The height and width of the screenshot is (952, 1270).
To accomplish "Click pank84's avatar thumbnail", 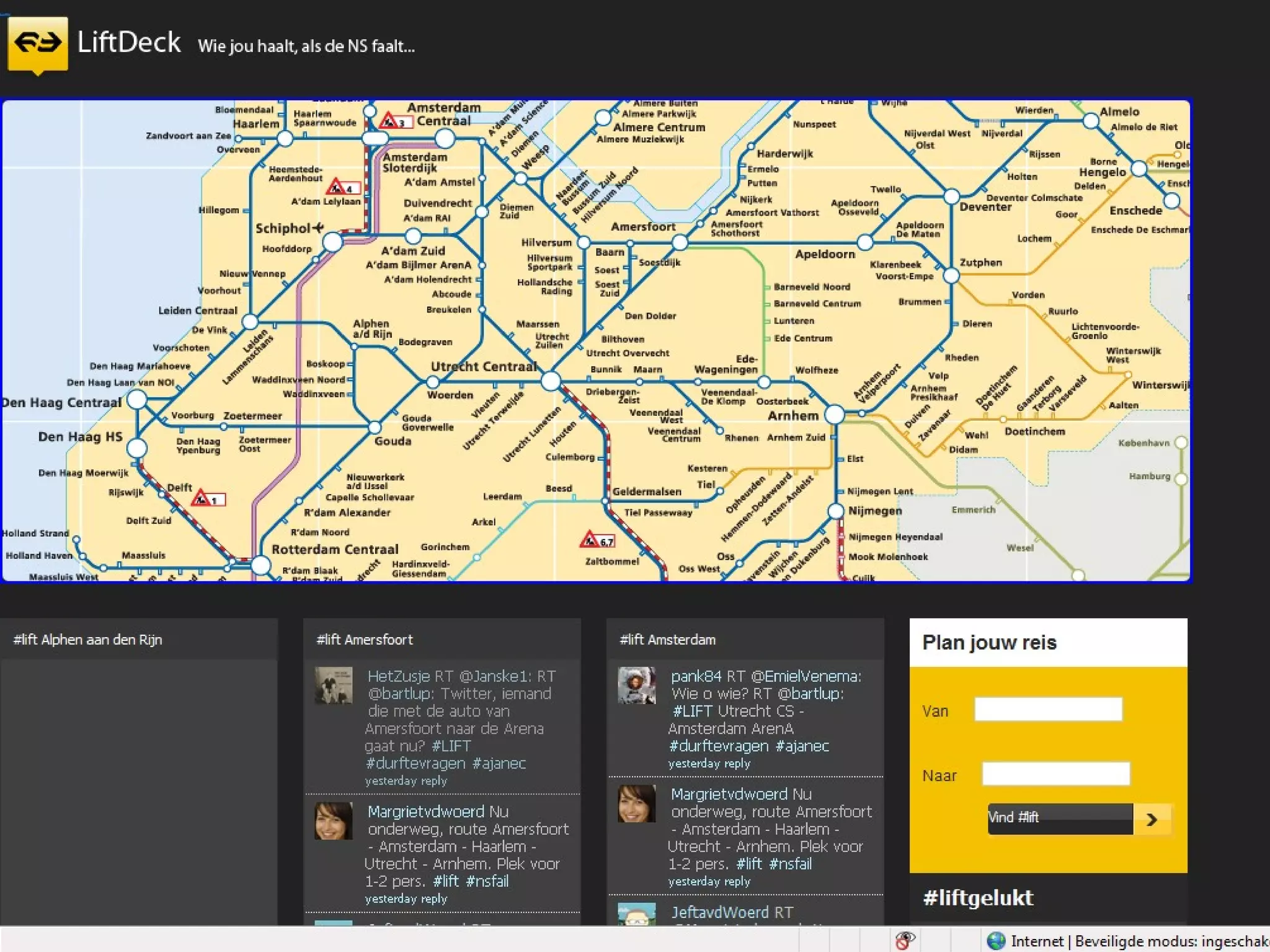I will coord(636,685).
